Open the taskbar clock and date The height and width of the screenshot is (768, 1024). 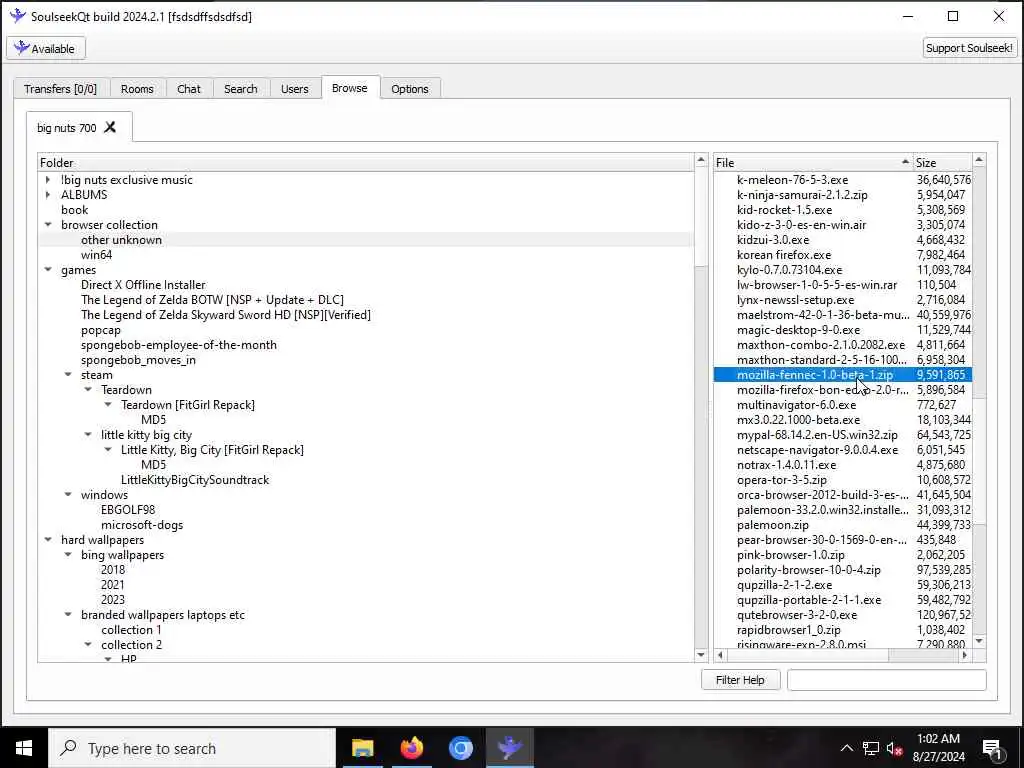tap(938, 748)
